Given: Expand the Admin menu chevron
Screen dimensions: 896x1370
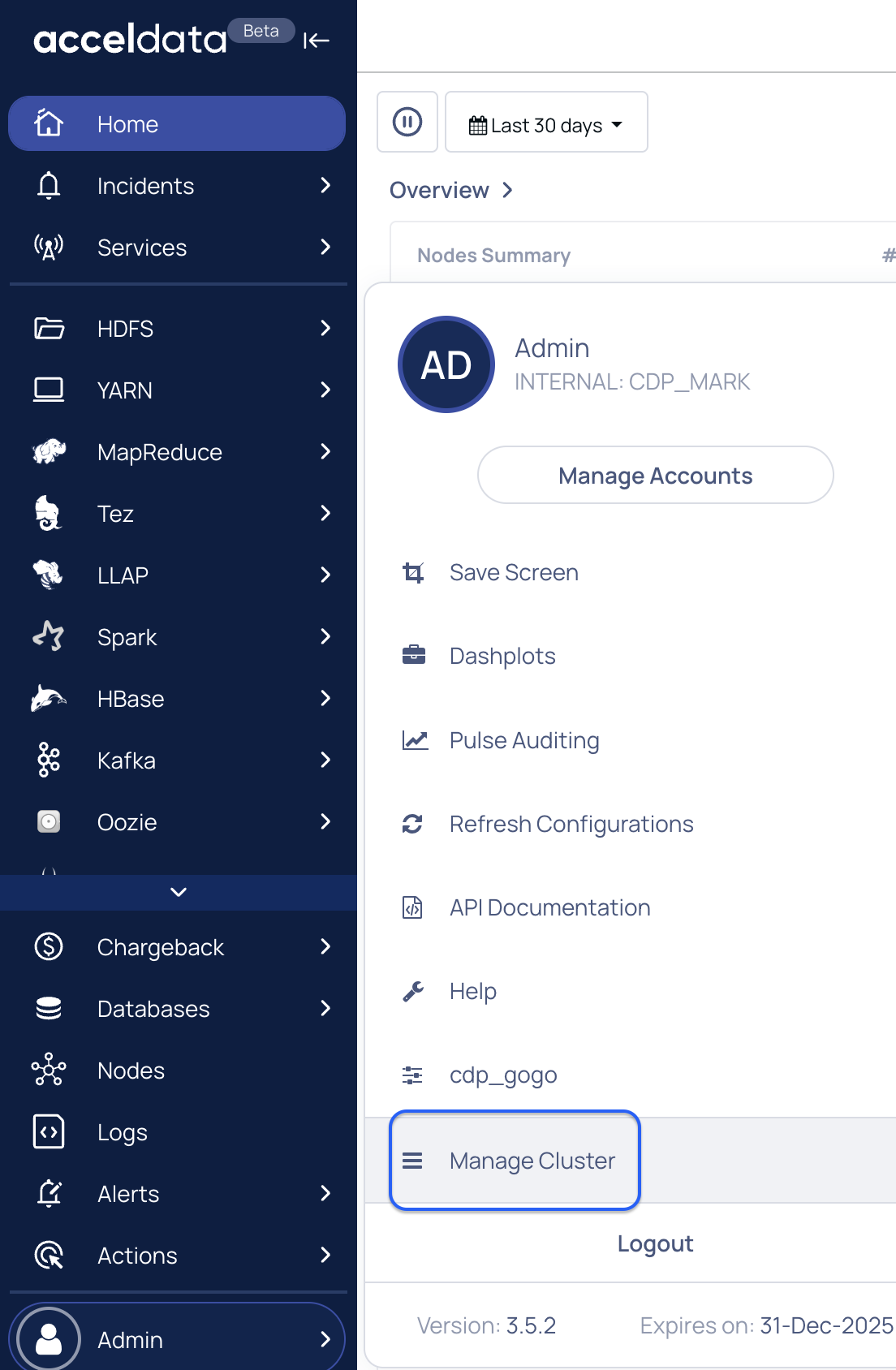Looking at the screenshot, I should 325,1339.
